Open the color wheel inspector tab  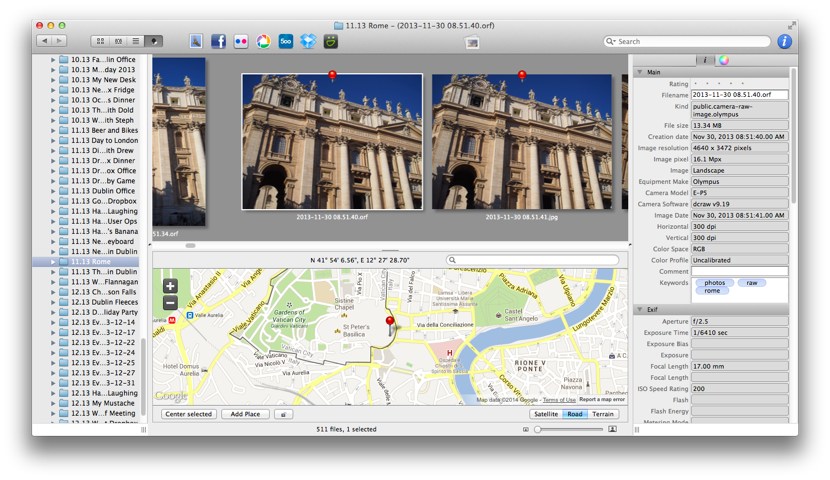click(x=724, y=60)
